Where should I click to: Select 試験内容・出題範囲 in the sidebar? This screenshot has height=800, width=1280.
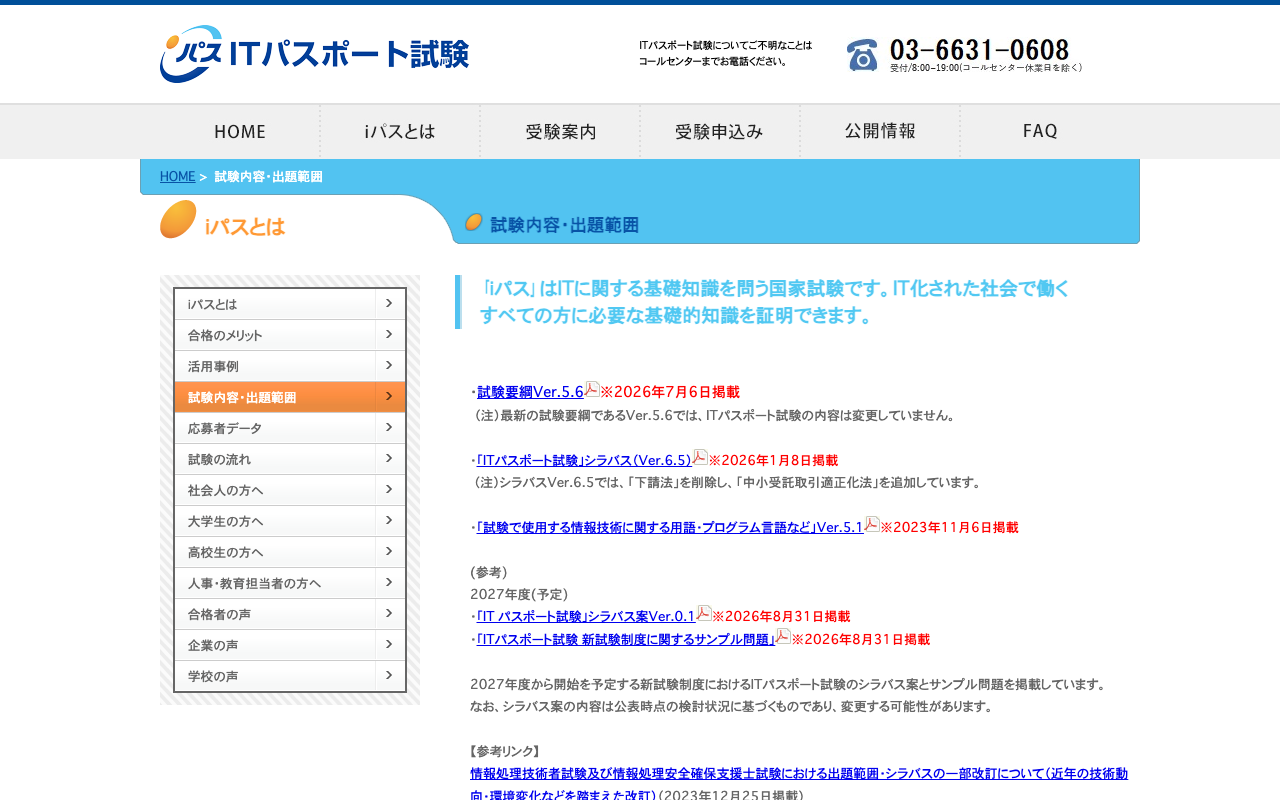290,397
